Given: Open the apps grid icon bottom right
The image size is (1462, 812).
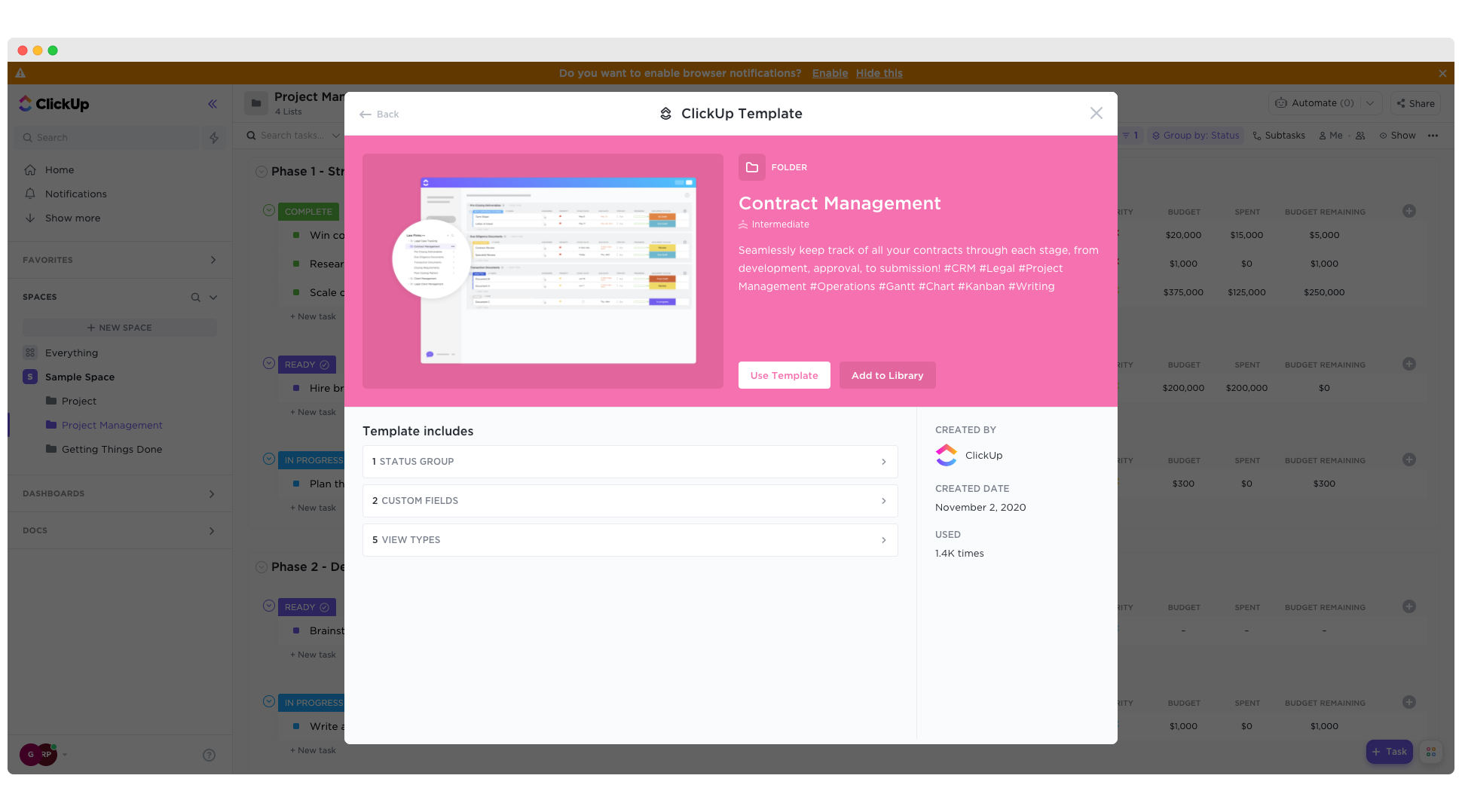Looking at the screenshot, I should [1430, 752].
